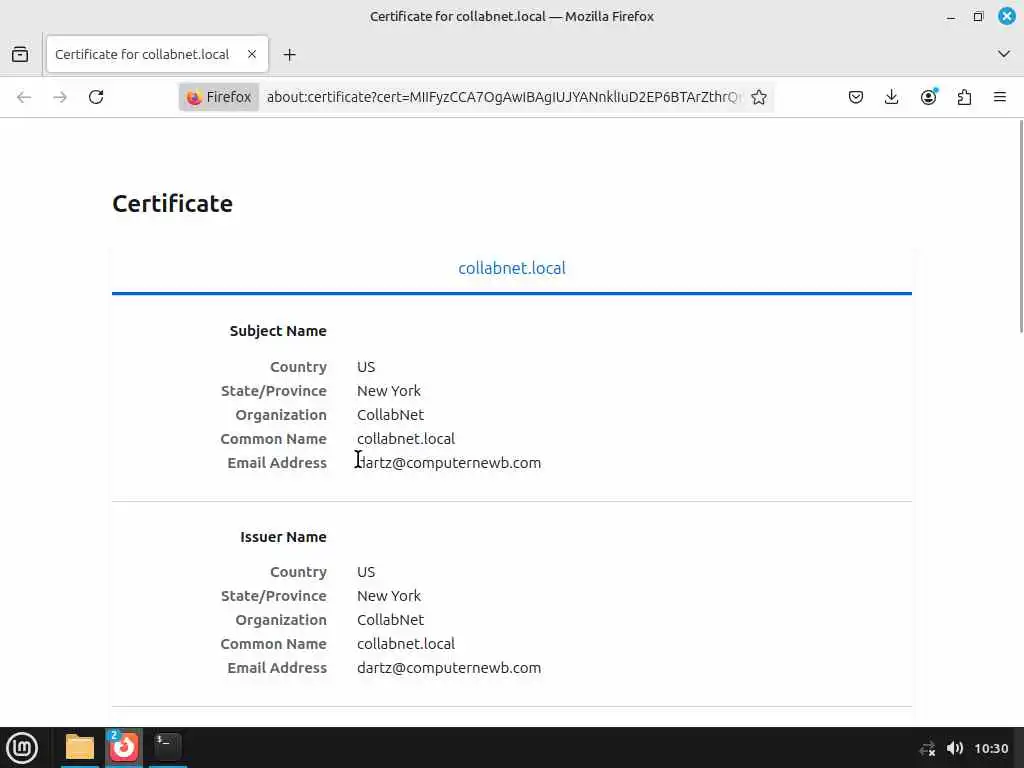1024x768 pixels.
Task: Click Issuer State value New York
Action: pos(389,596)
